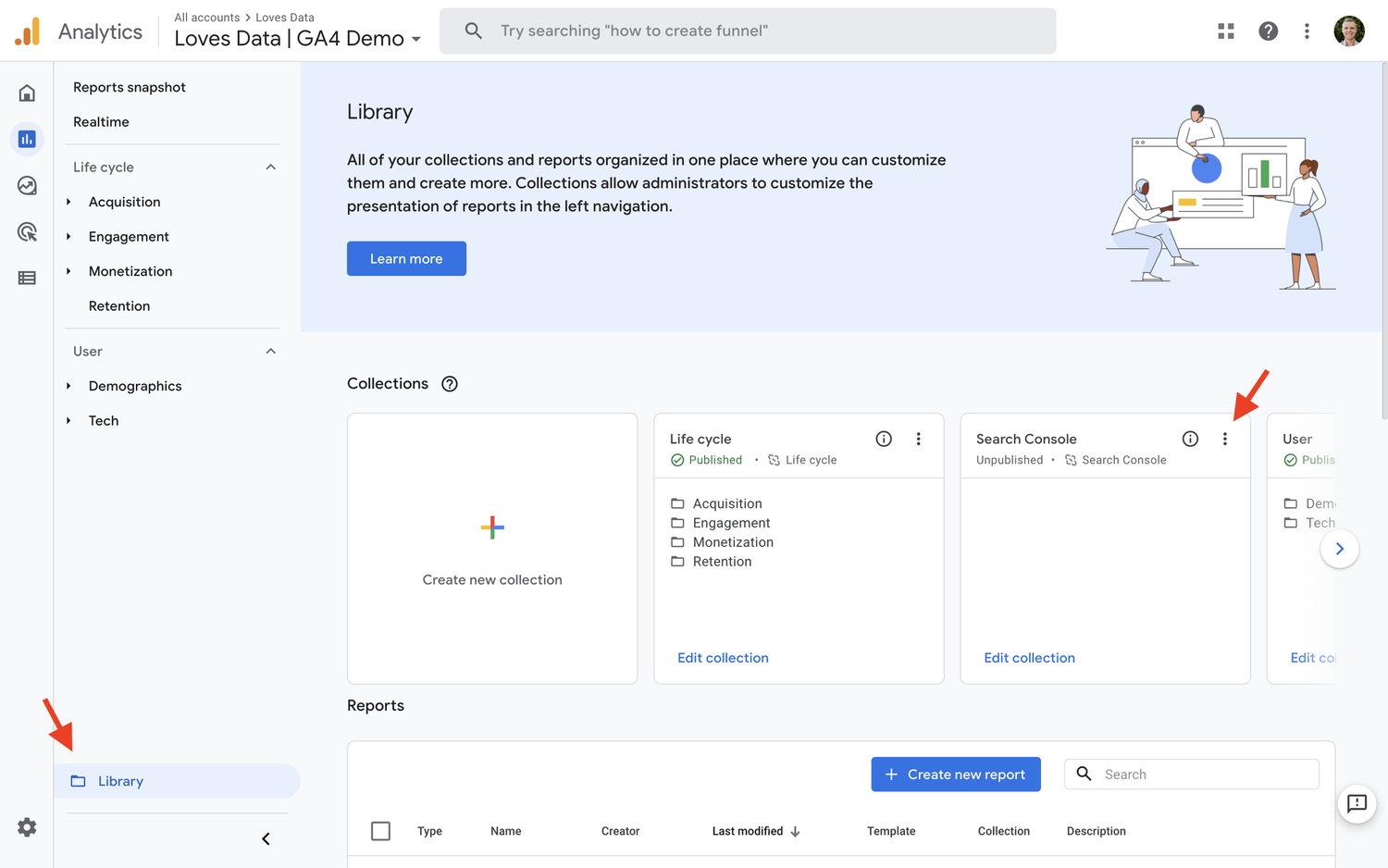This screenshot has width=1388, height=868.
Task: Click the Collections help icon
Action: tap(450, 383)
